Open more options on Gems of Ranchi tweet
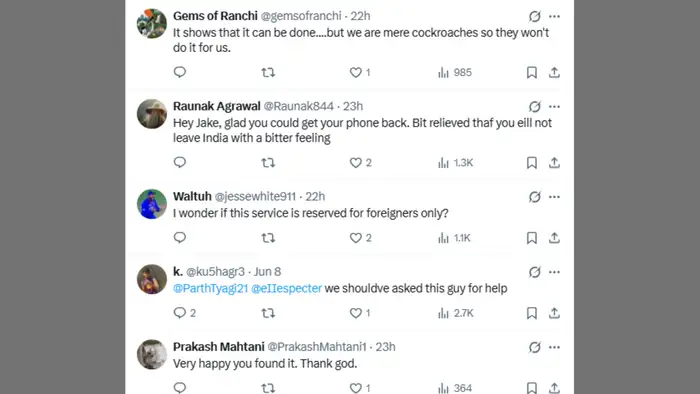This screenshot has height=394, width=700. [x=554, y=17]
